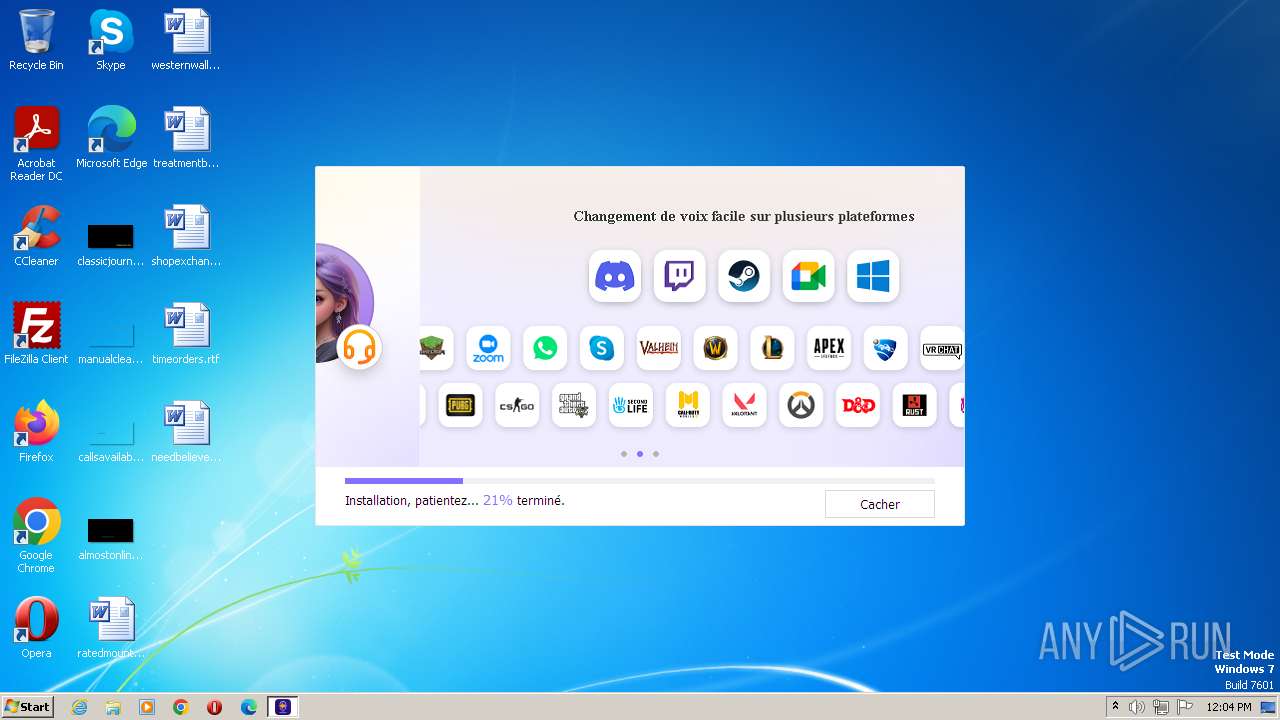Click the Valheim game icon
Viewport: 1280px width, 720px height.
tap(659, 348)
